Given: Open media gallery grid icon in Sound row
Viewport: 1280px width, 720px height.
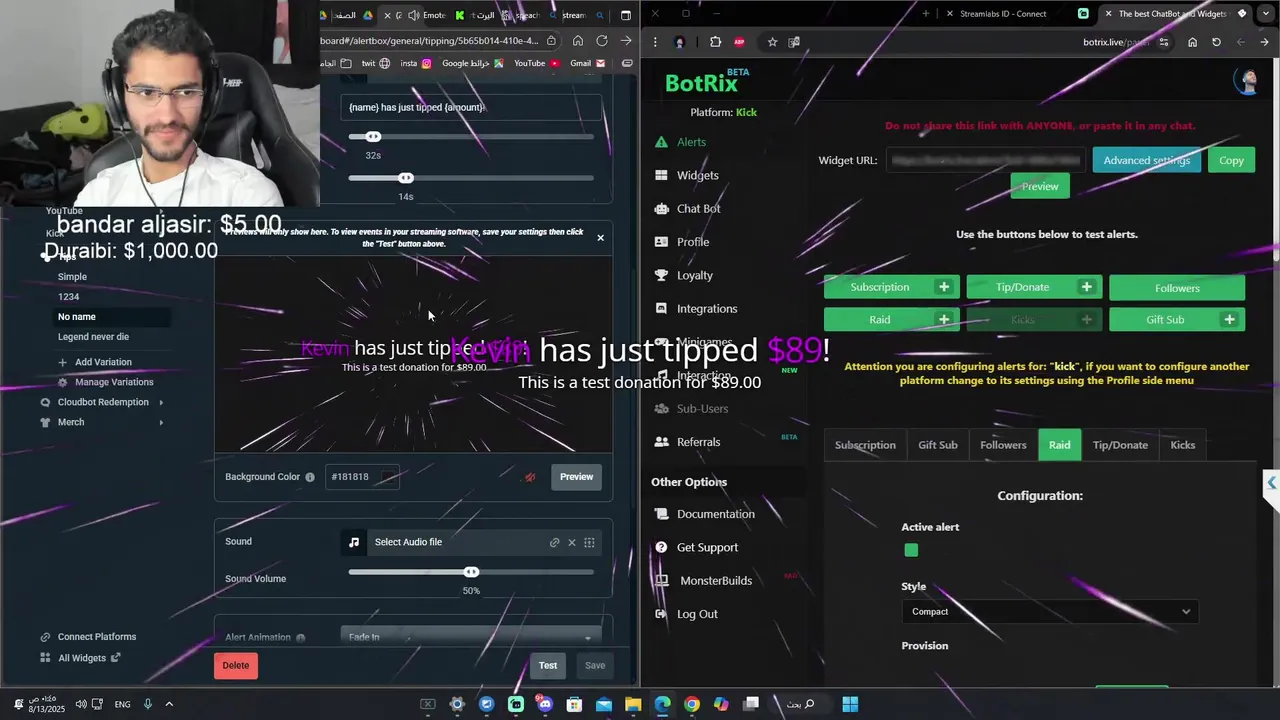Looking at the screenshot, I should click(589, 542).
